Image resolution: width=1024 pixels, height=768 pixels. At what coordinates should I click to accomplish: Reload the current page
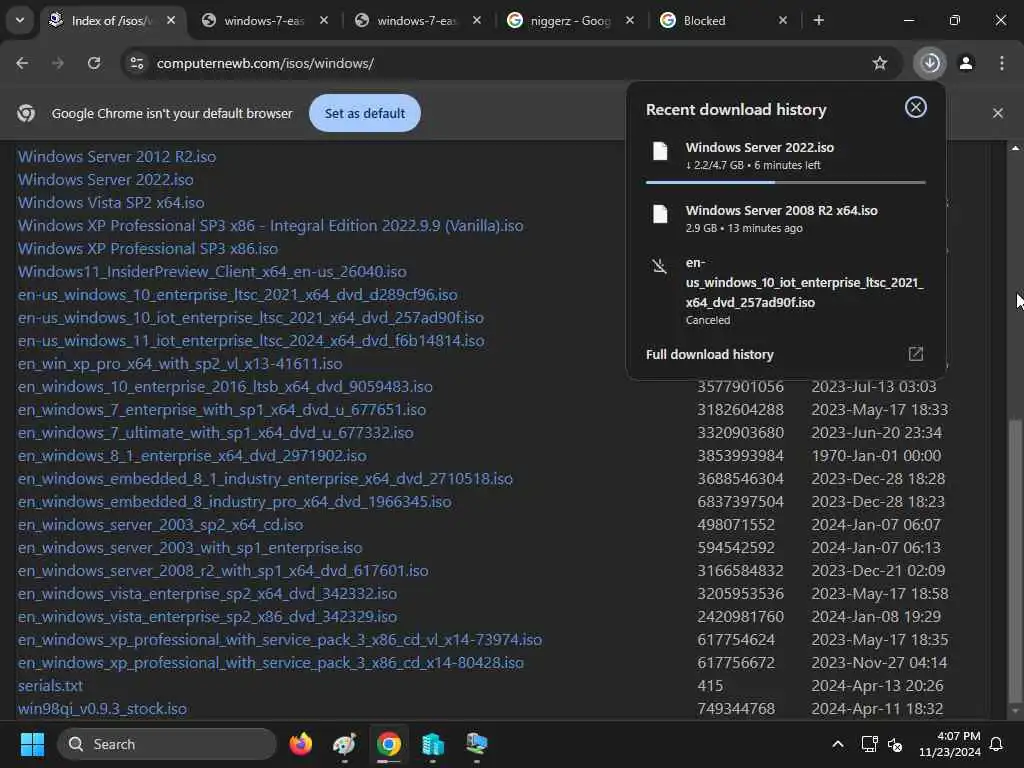[x=94, y=63]
